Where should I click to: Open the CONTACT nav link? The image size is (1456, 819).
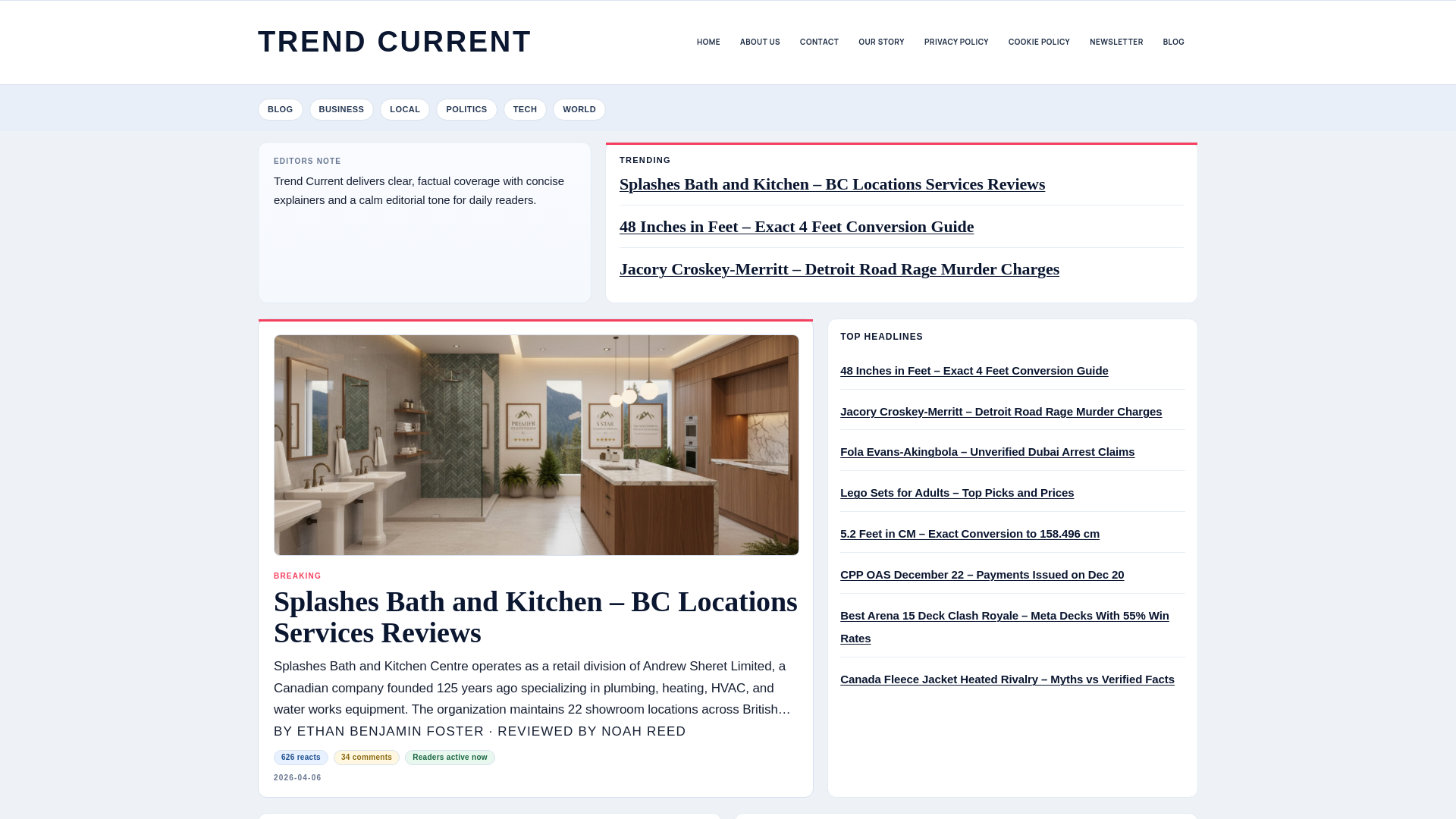[x=819, y=42]
